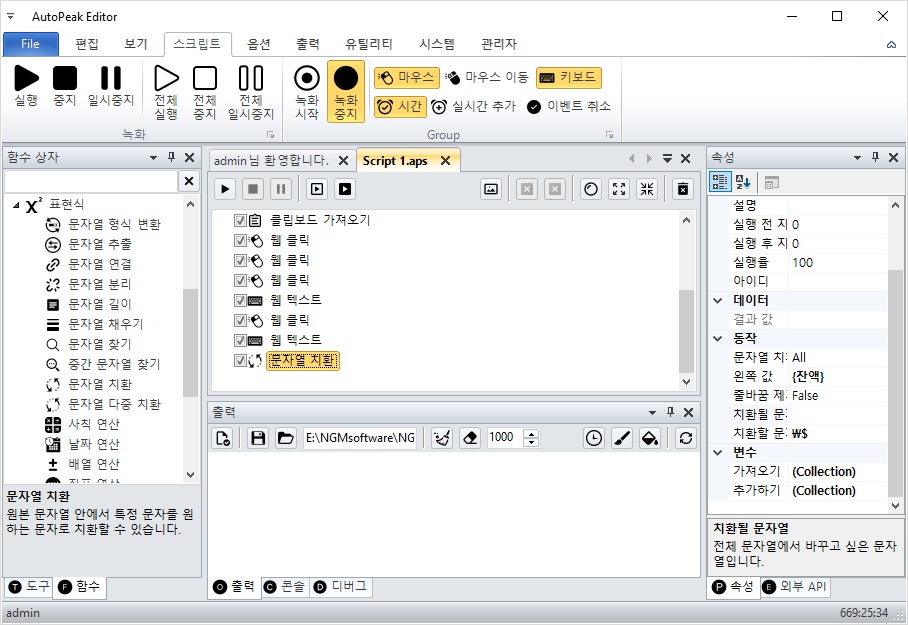This screenshot has width=908, height=625.
Task: Click 전체 일시중지 to pause all
Action: tap(251, 93)
